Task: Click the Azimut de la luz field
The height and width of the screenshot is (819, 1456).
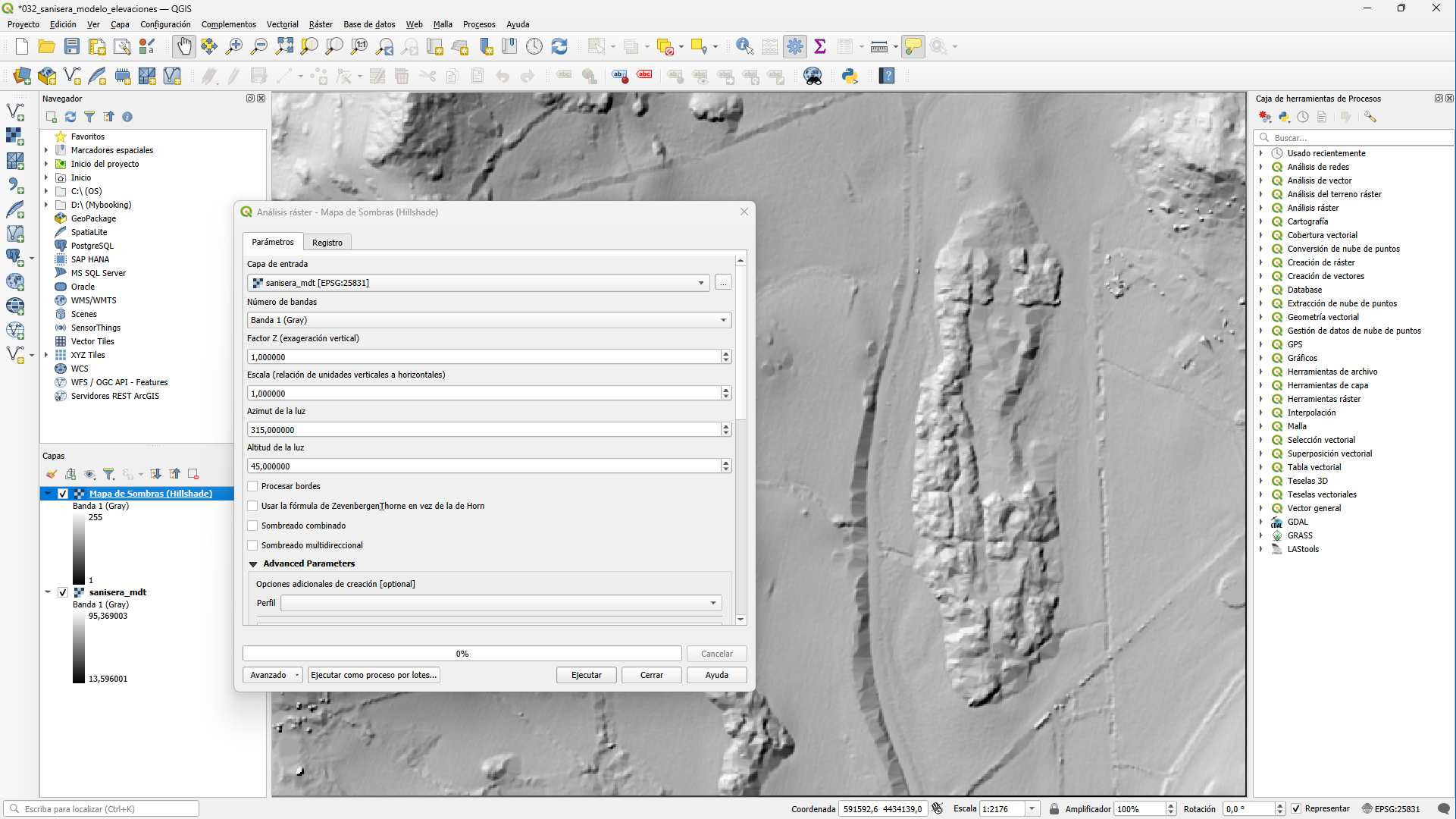Action: (484, 430)
